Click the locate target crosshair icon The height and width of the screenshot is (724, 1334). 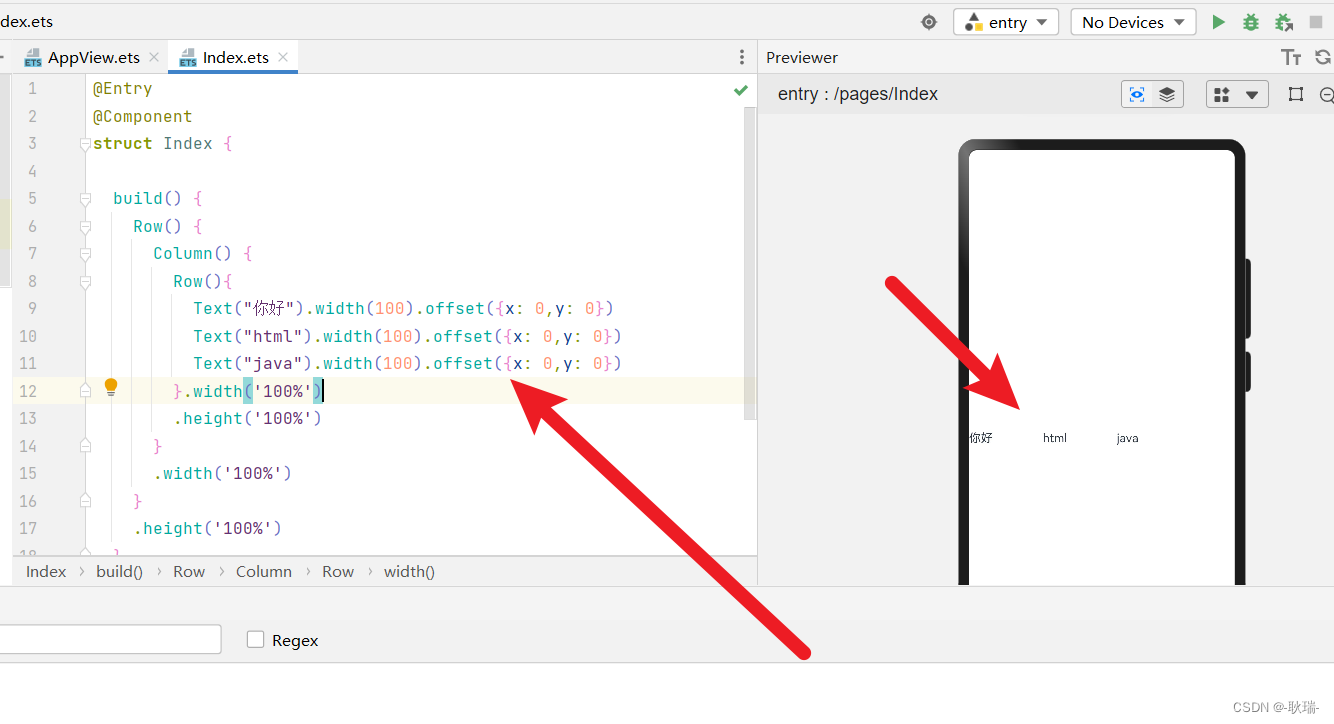(x=929, y=22)
